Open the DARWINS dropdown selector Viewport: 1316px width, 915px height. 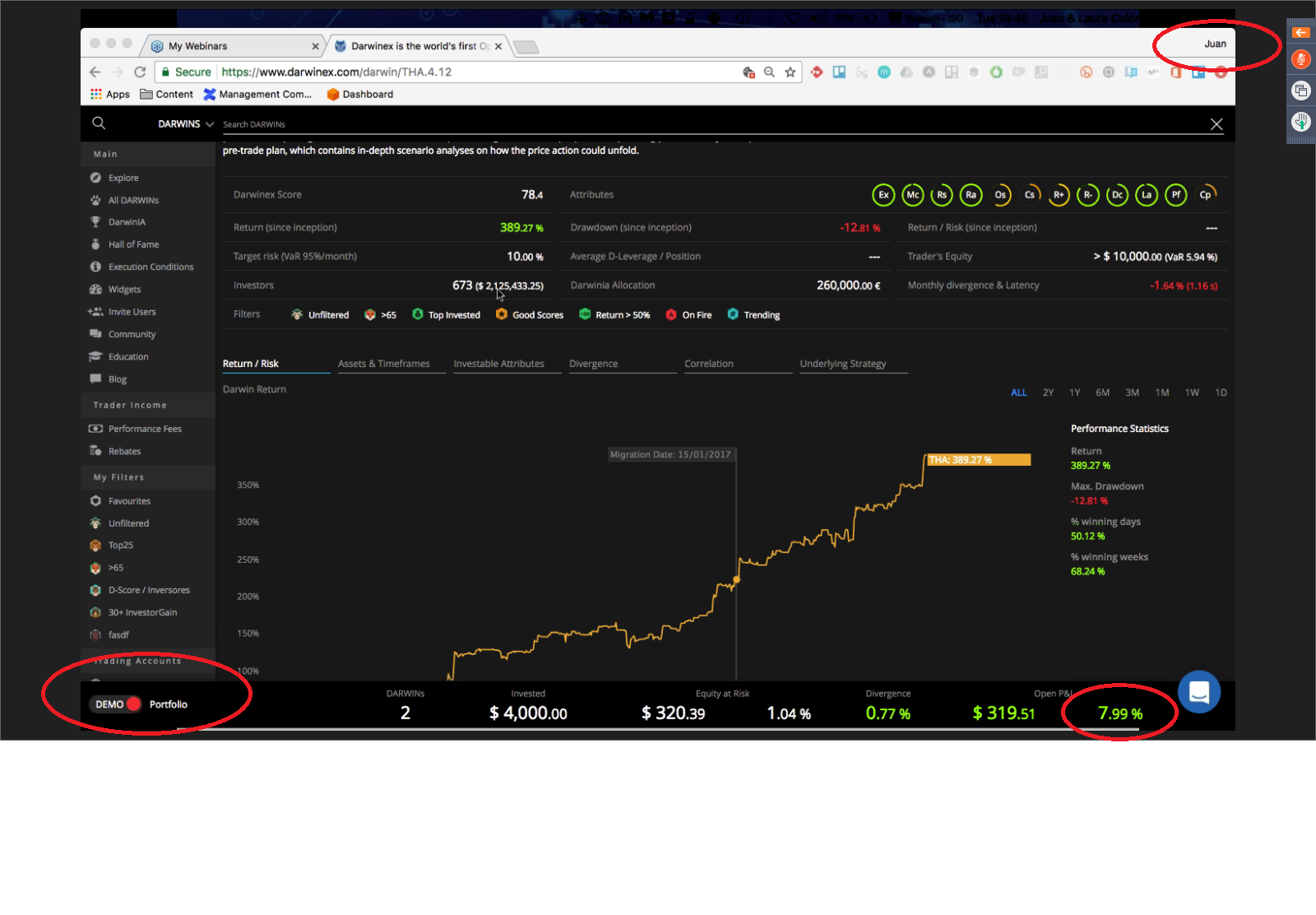coord(186,124)
